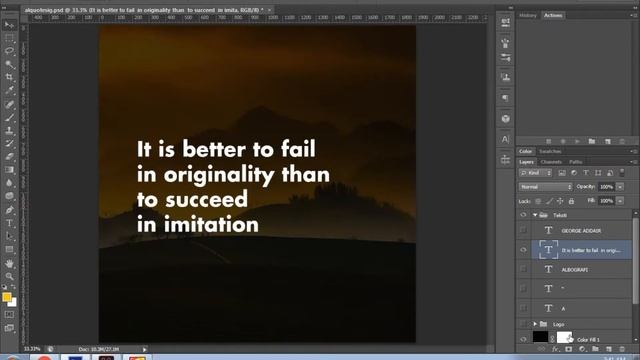Select the Hand tool
Screen dimensions: 640x360
9,264
